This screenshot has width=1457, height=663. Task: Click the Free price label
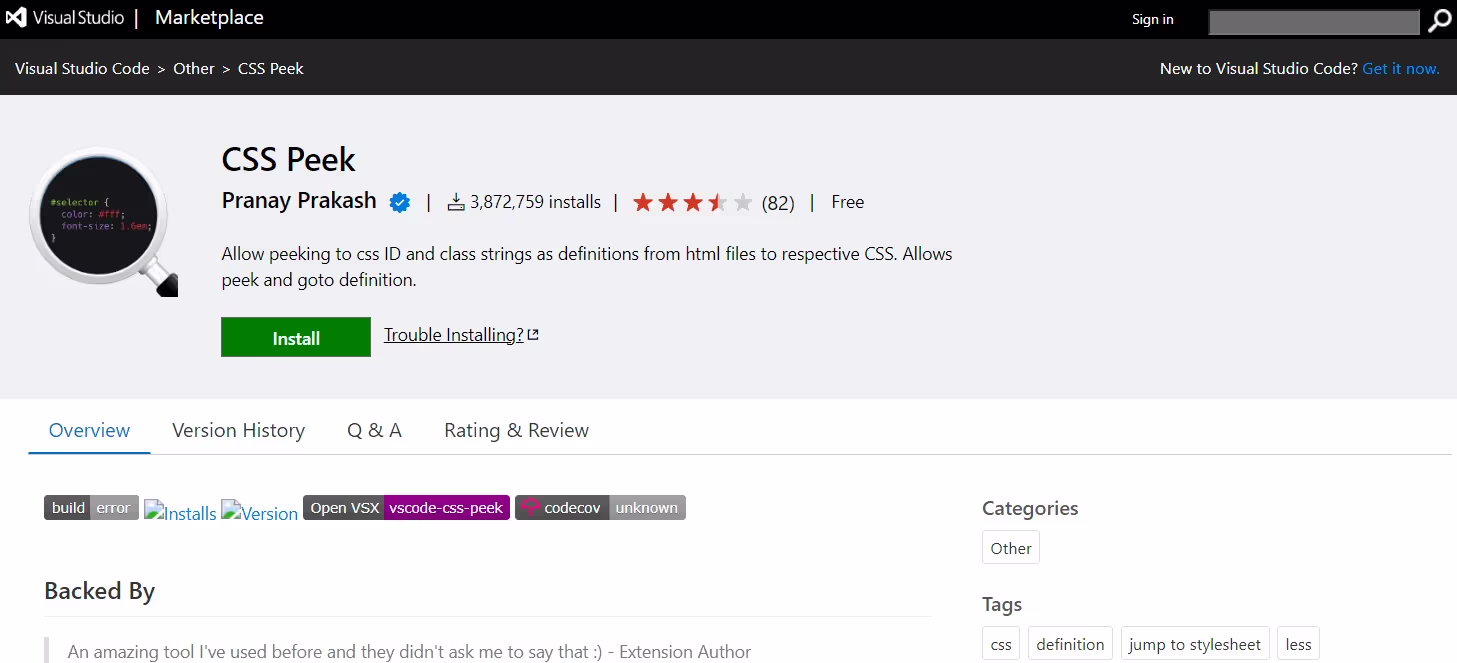click(847, 202)
